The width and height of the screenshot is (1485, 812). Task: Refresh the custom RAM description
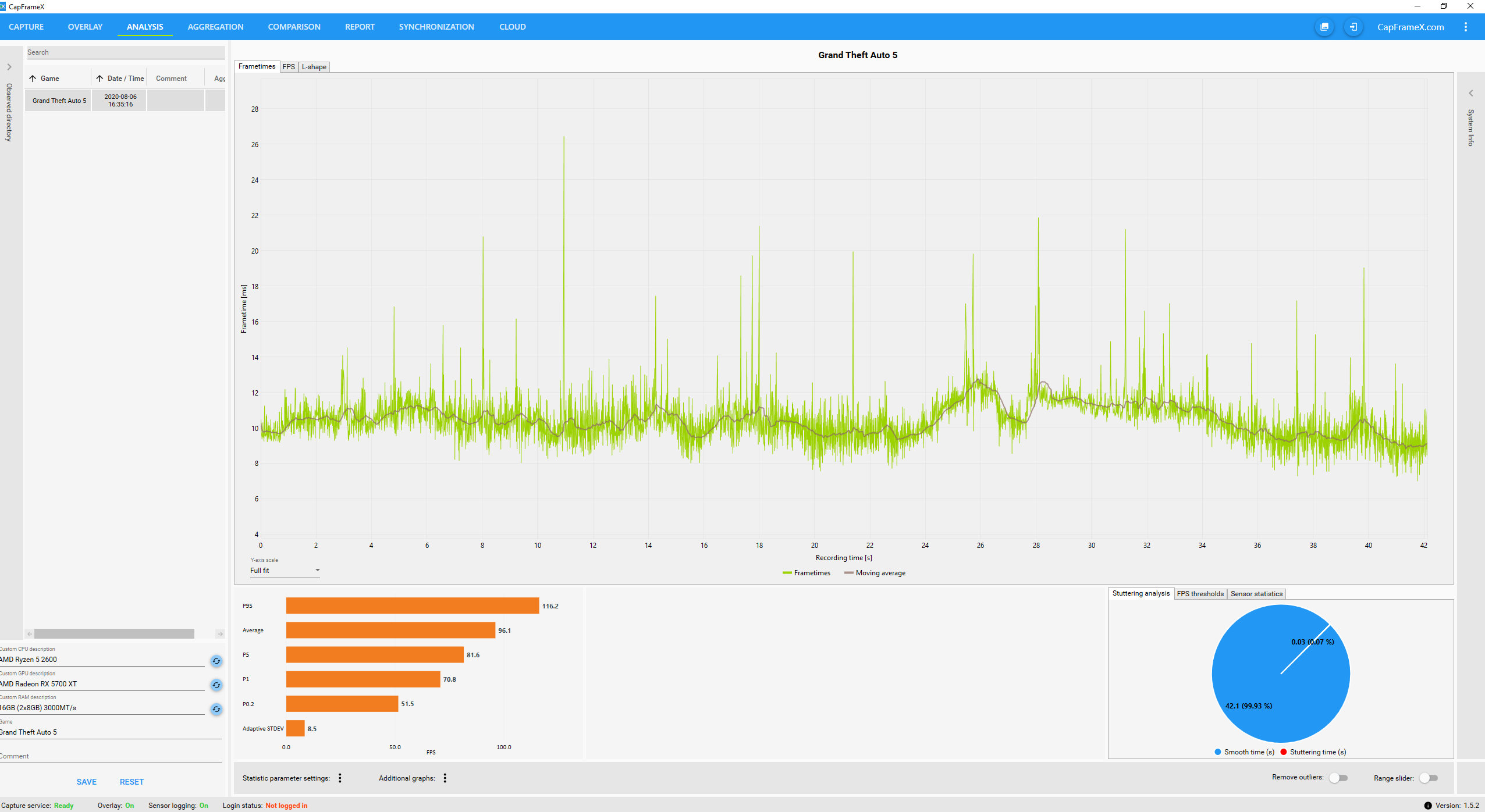click(x=216, y=709)
